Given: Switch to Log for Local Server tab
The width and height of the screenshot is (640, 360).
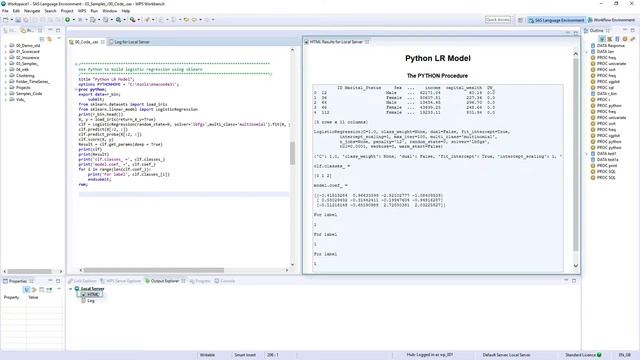Looking at the screenshot, I should click(x=129, y=42).
